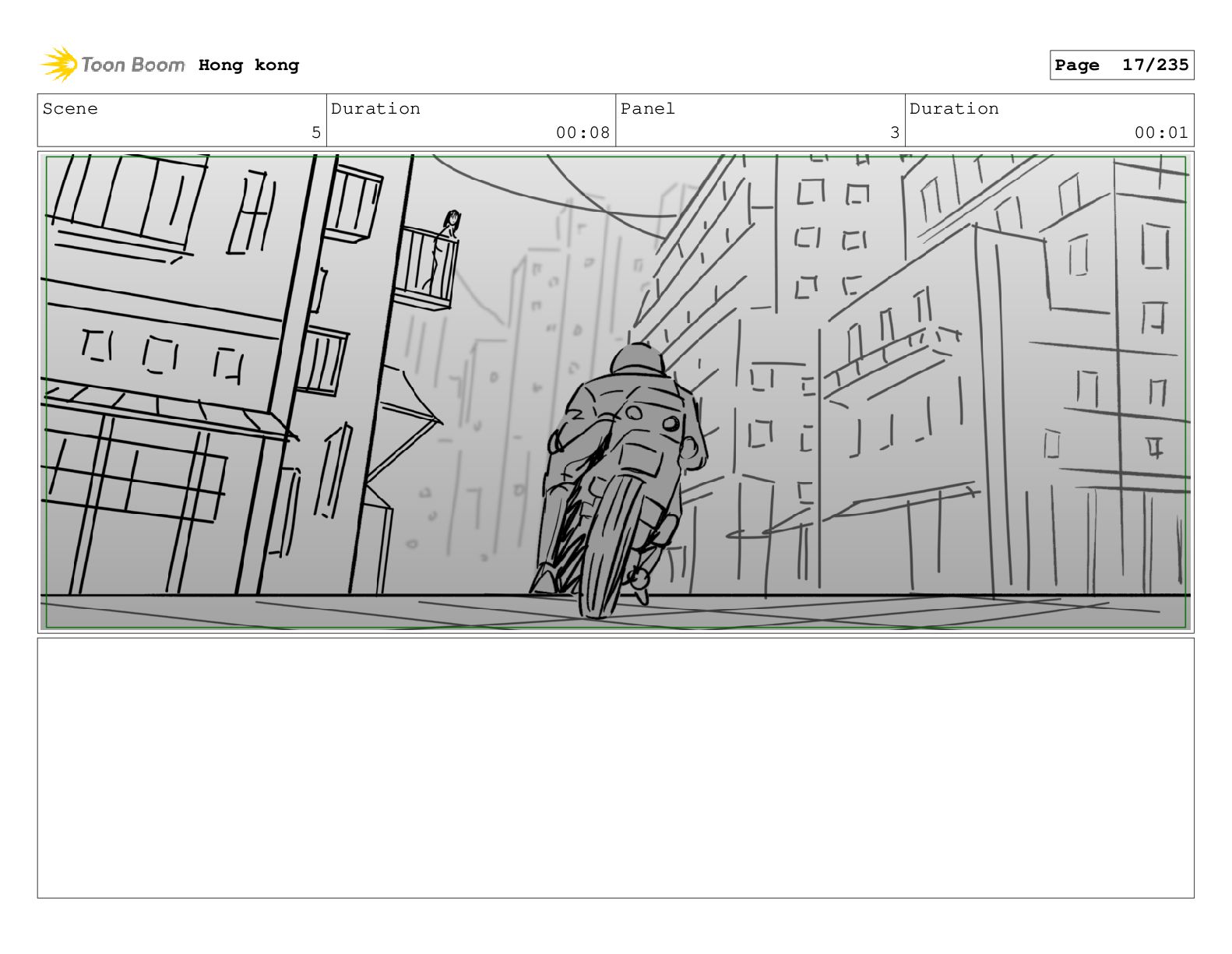Click the 'Panel' header label
The height and width of the screenshot is (954, 1232).
[648, 109]
